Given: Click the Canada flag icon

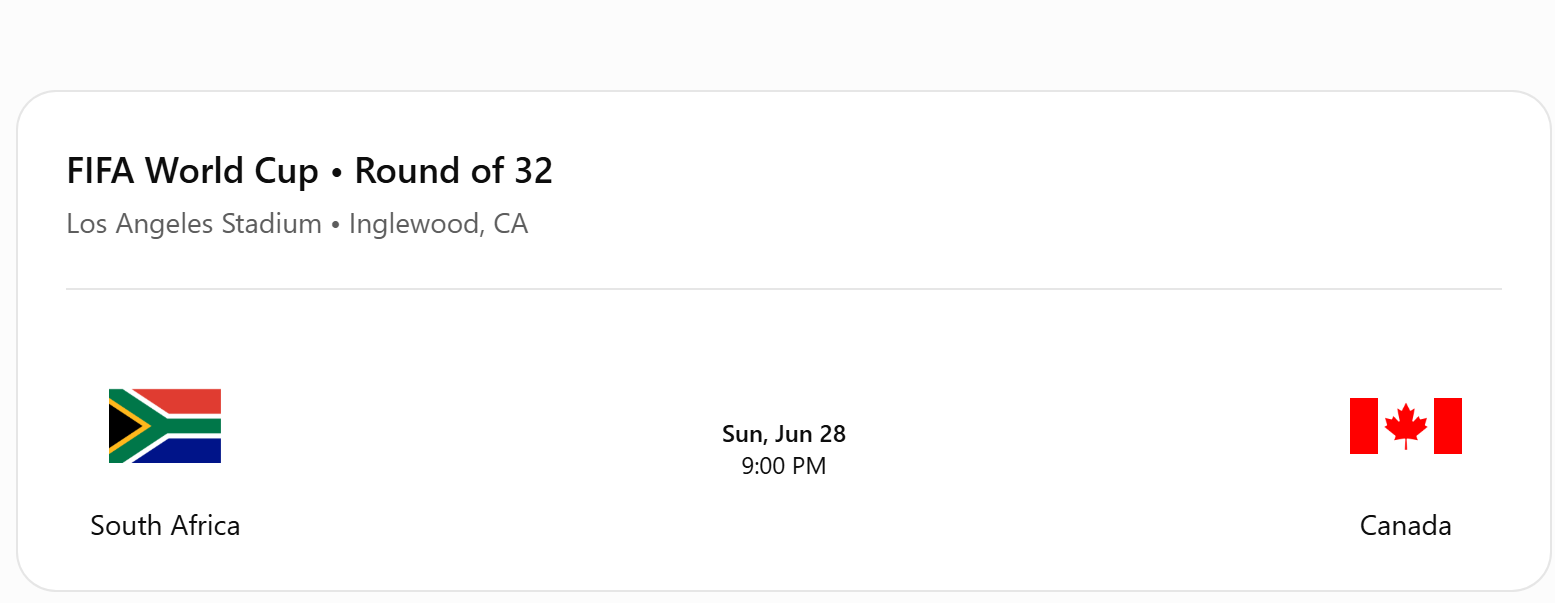Looking at the screenshot, I should [1406, 426].
